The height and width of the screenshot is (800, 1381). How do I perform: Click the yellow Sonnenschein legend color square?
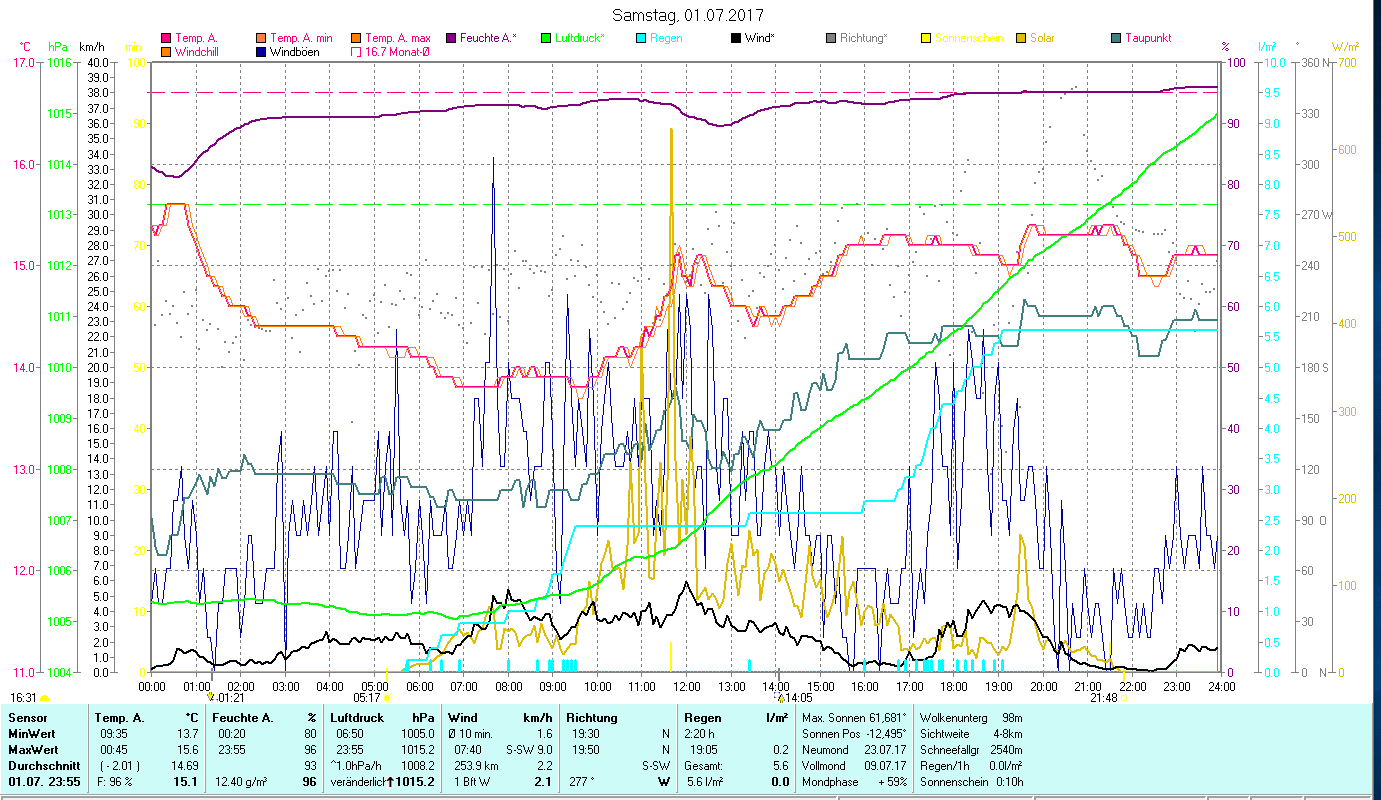click(x=925, y=38)
